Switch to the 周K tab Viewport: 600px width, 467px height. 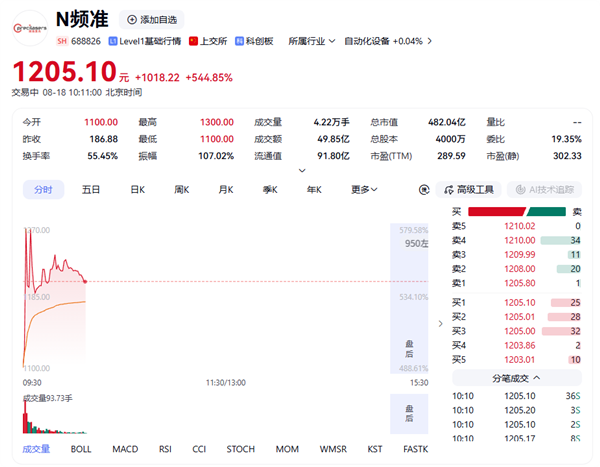click(x=181, y=189)
